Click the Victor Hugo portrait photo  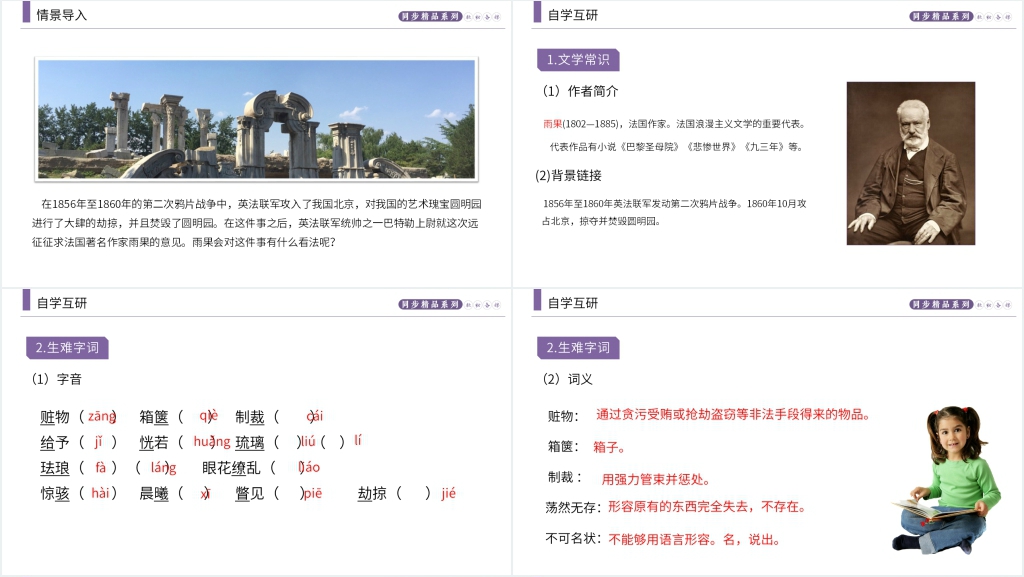click(x=910, y=163)
